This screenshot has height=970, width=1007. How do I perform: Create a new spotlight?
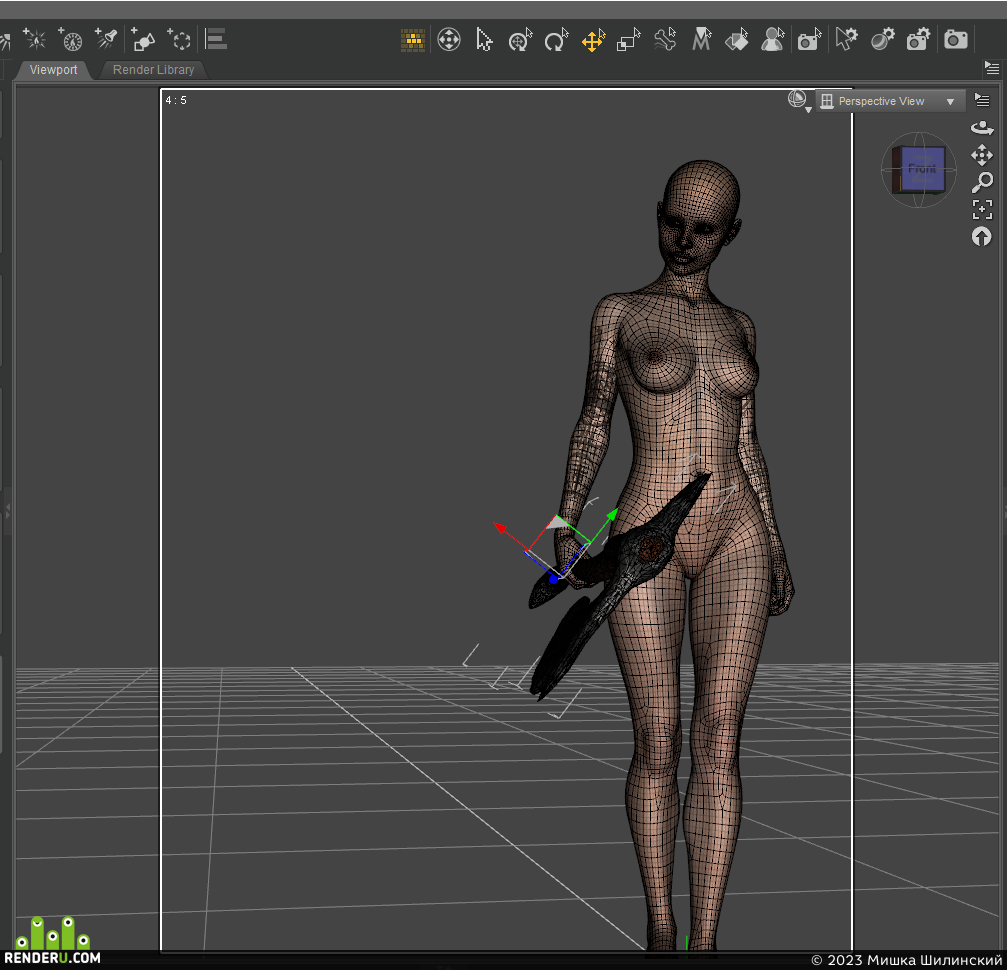pos(106,39)
